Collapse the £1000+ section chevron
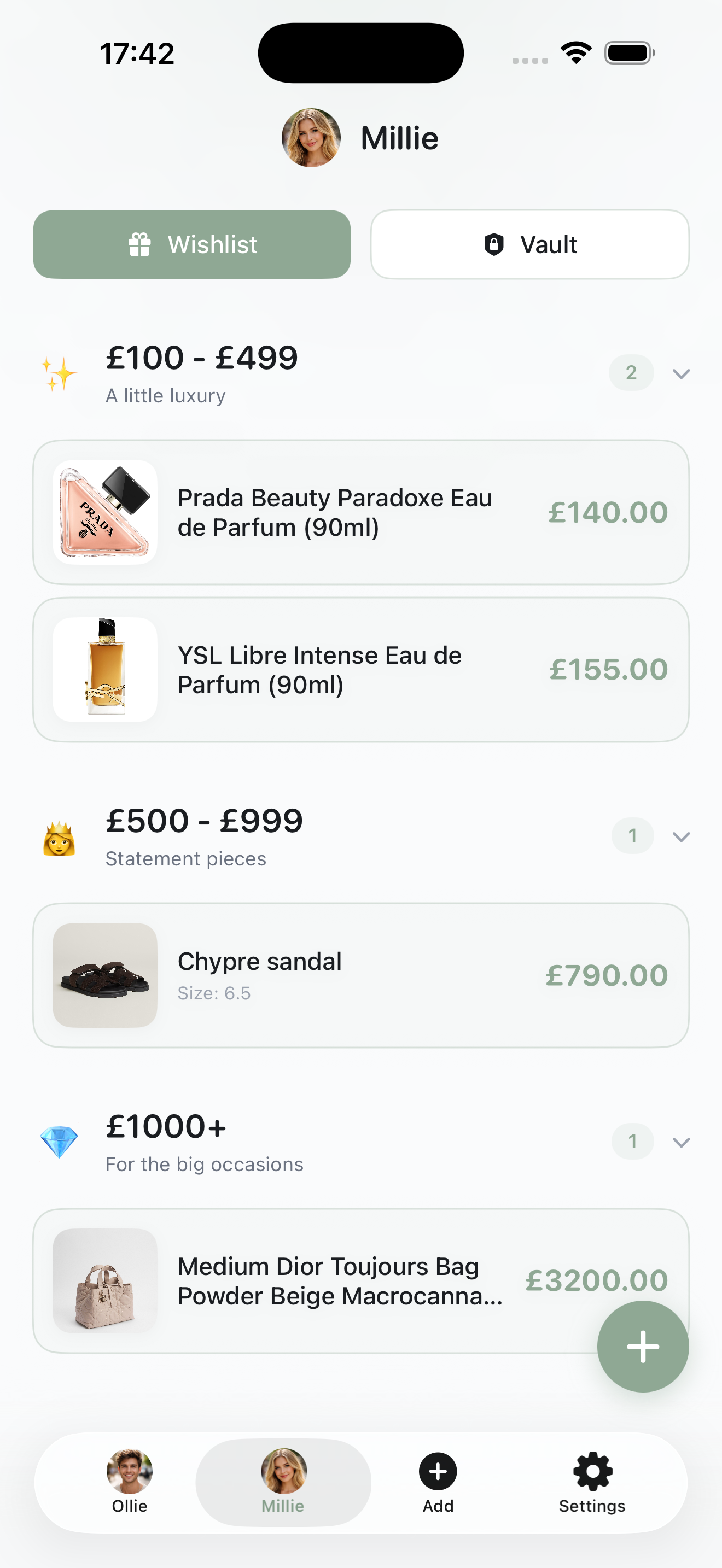This screenshot has height=1568, width=722. tap(680, 1143)
